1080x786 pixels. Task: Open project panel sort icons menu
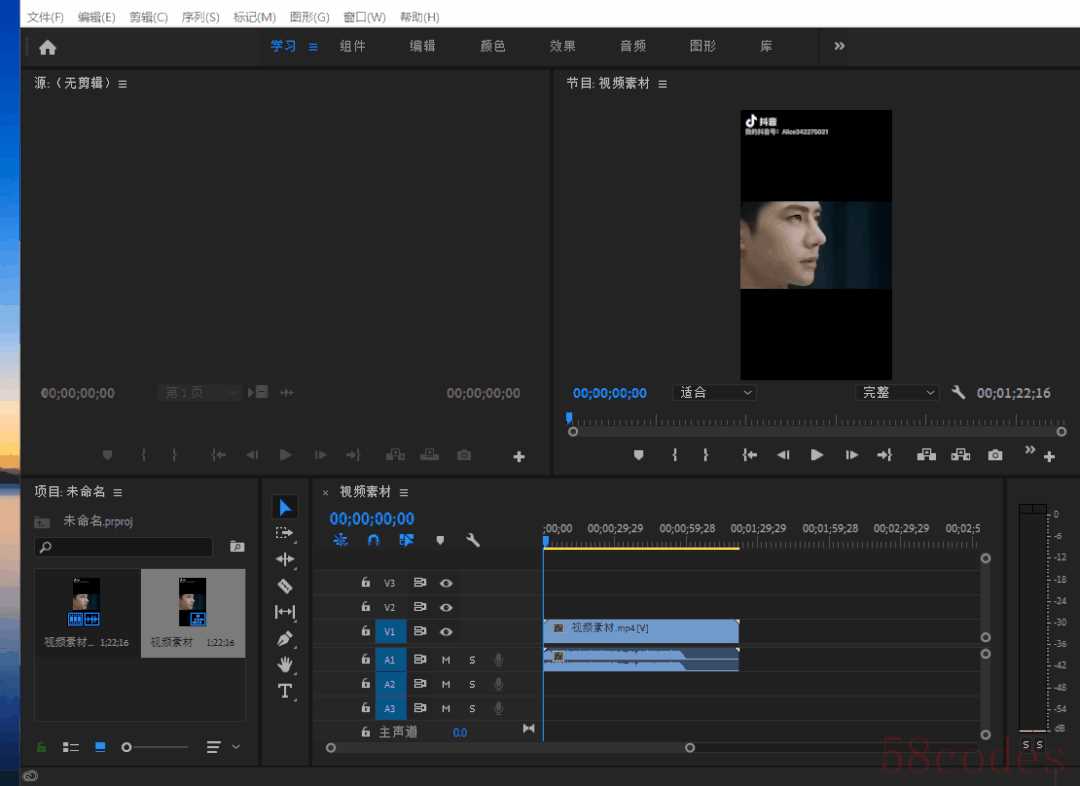(x=214, y=747)
